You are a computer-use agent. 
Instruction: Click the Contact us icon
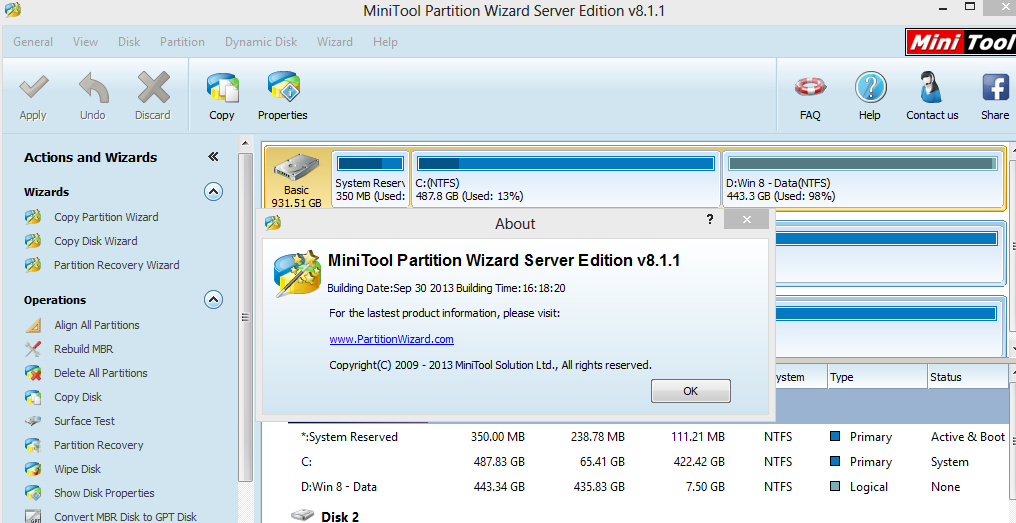[932, 87]
